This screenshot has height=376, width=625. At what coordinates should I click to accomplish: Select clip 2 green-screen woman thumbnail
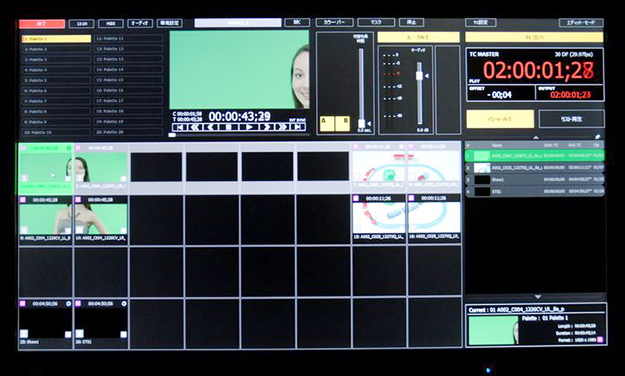click(101, 167)
